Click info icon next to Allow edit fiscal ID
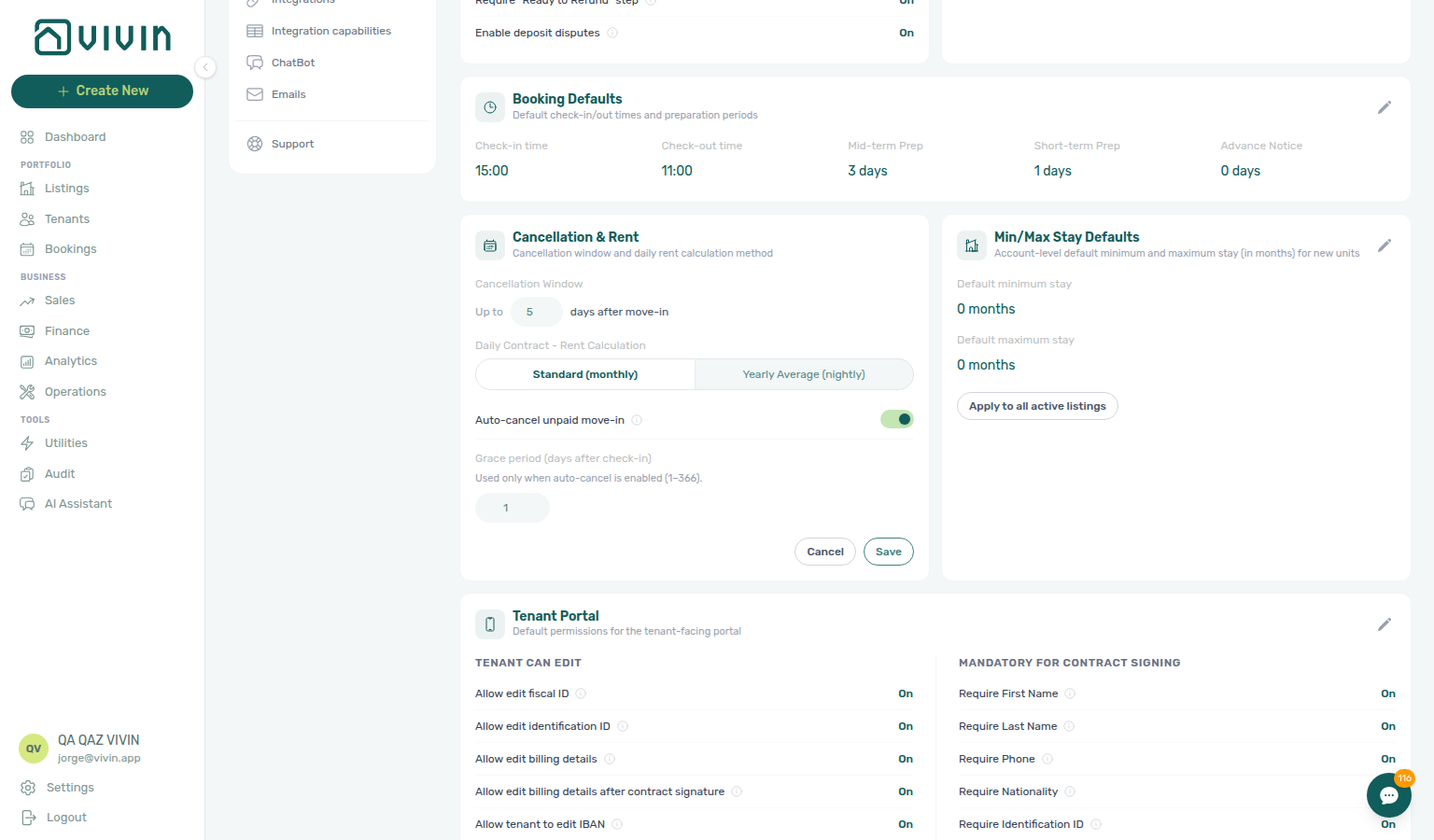The image size is (1434, 840). [x=581, y=693]
